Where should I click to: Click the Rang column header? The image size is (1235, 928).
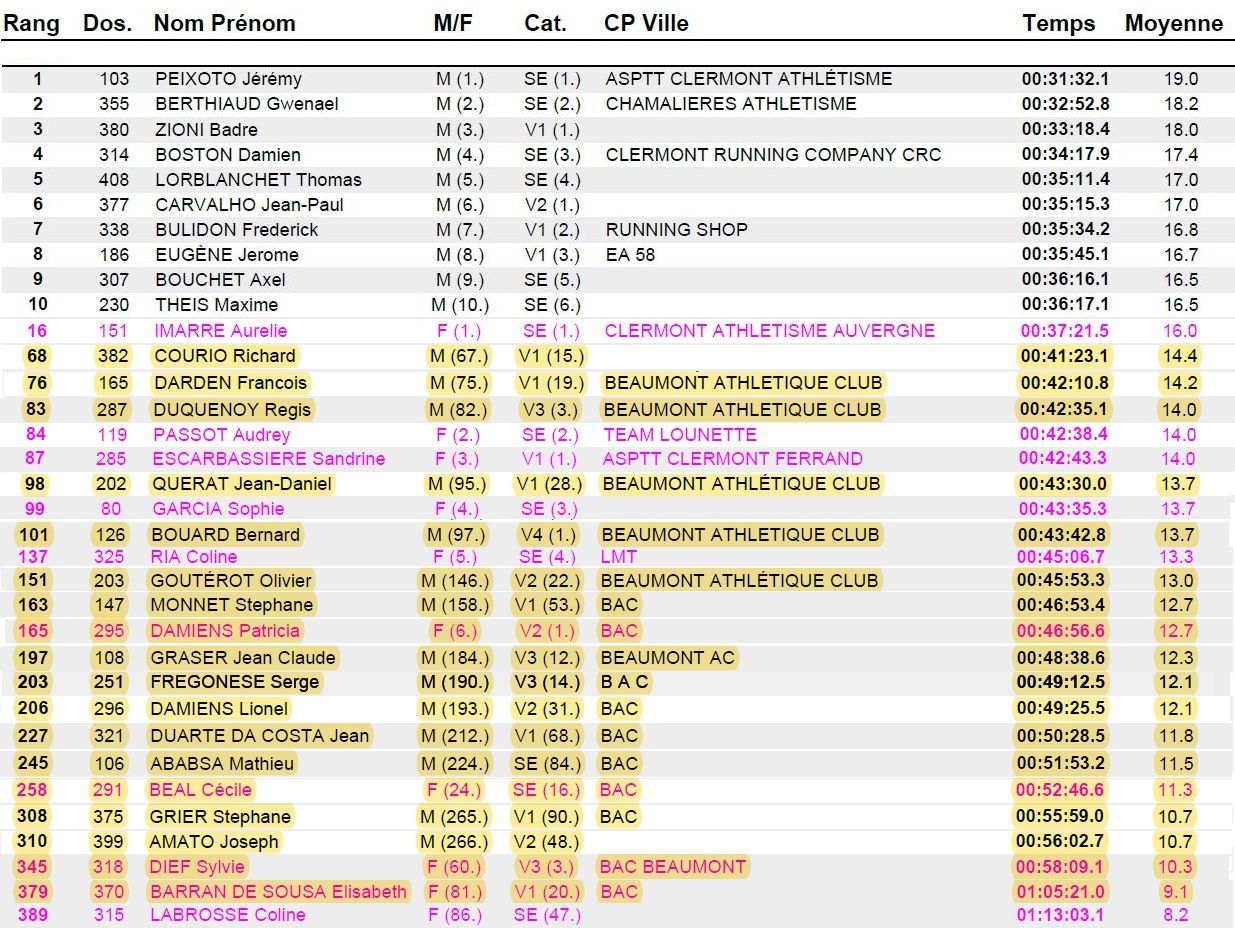click(31, 24)
